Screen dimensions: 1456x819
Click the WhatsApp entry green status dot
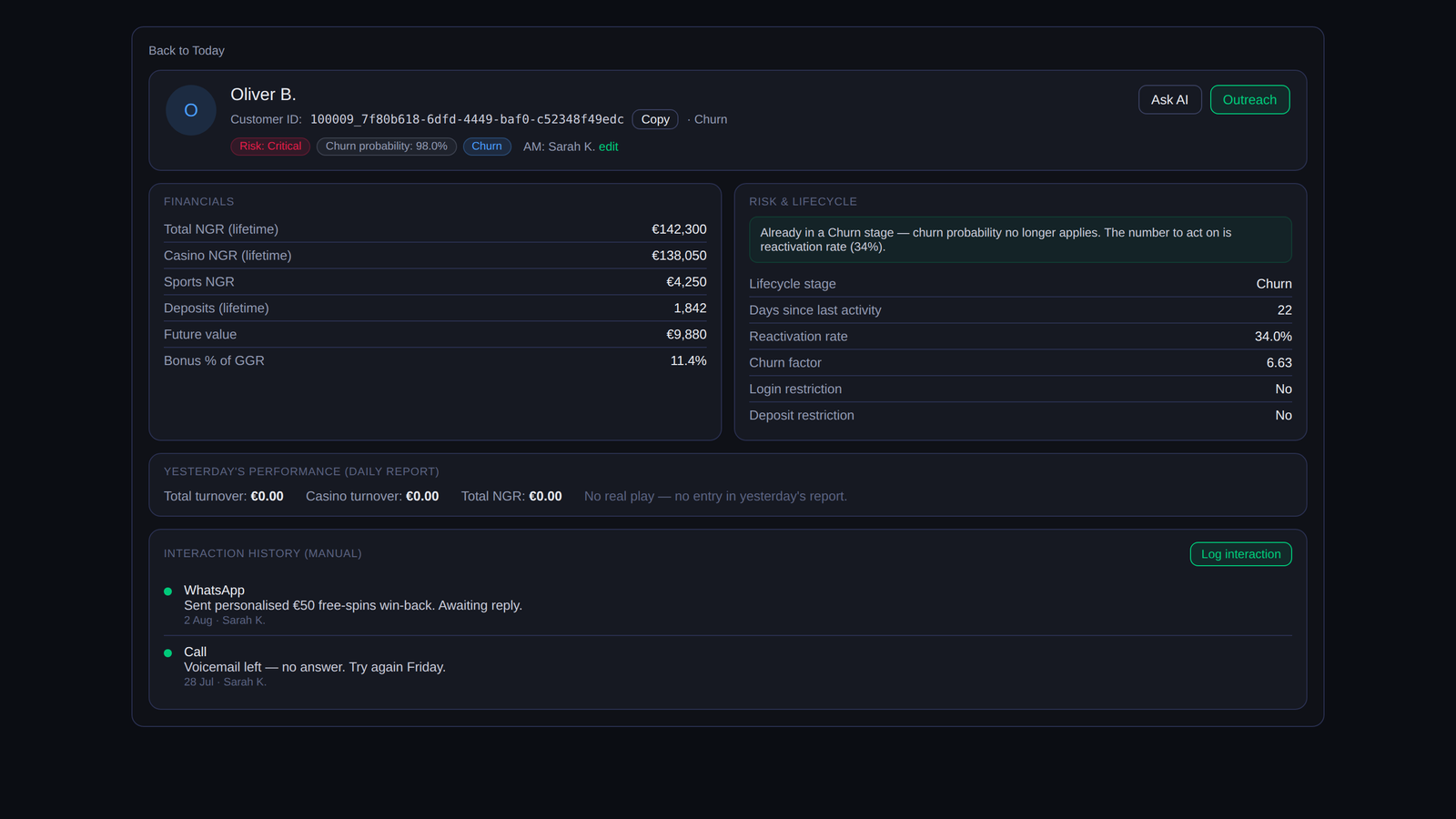(167, 591)
